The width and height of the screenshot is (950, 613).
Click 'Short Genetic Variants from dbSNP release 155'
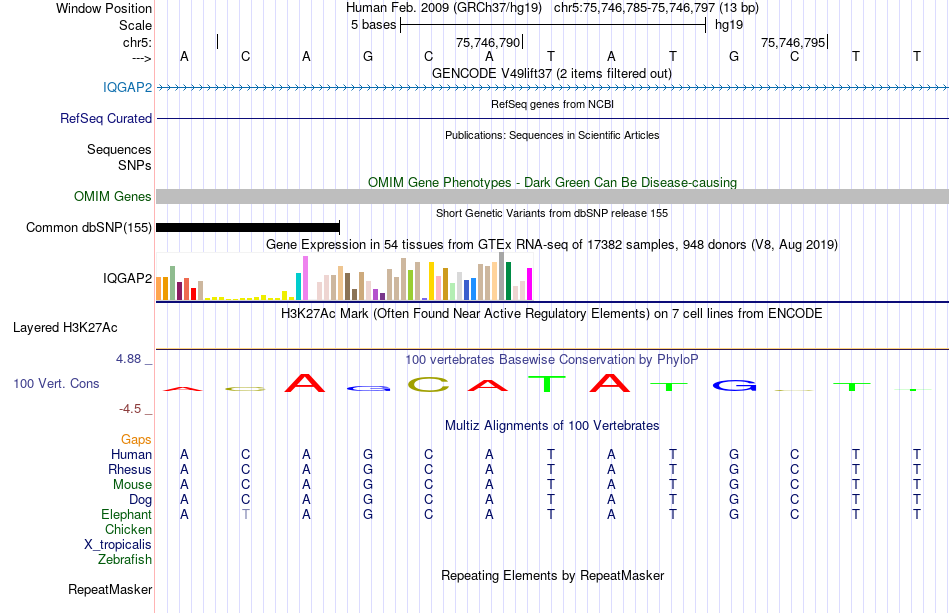(552, 213)
